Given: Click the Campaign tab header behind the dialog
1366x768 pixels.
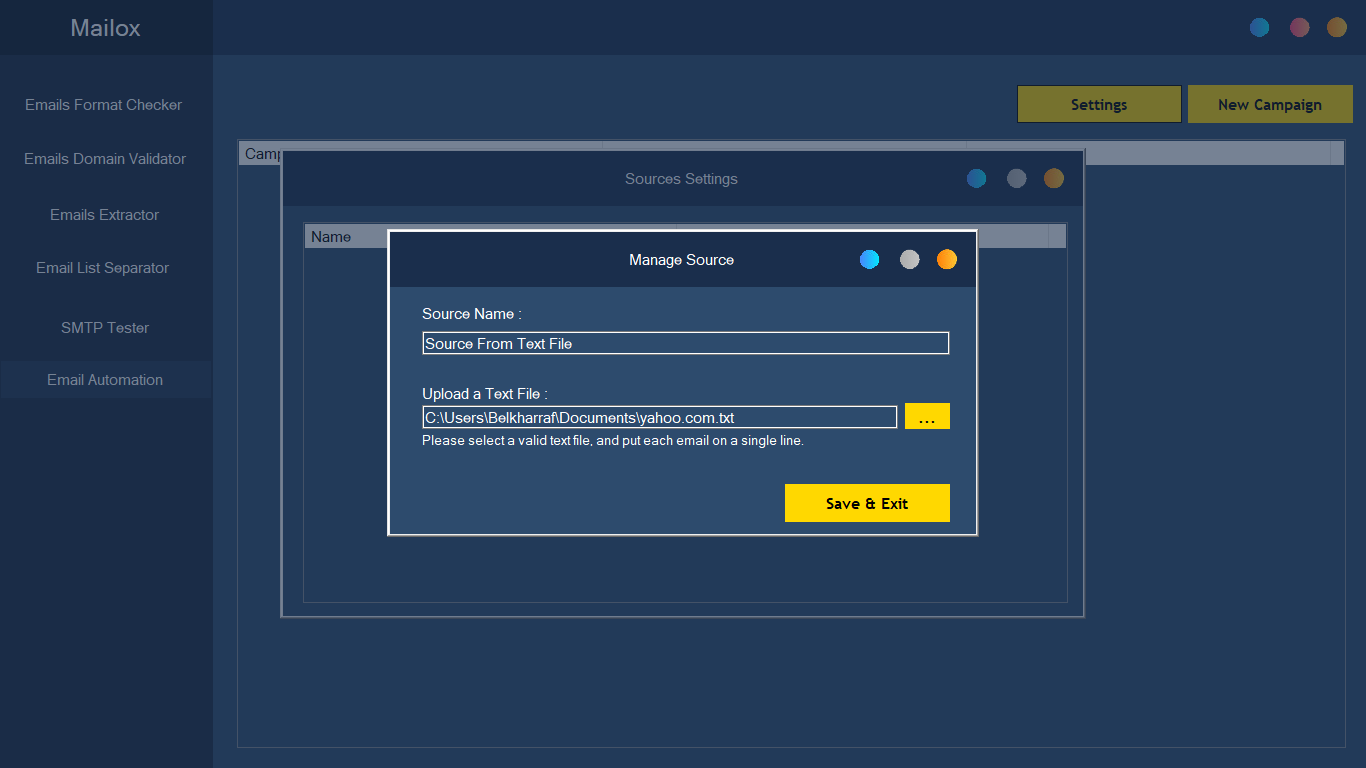Looking at the screenshot, I should click(x=262, y=153).
